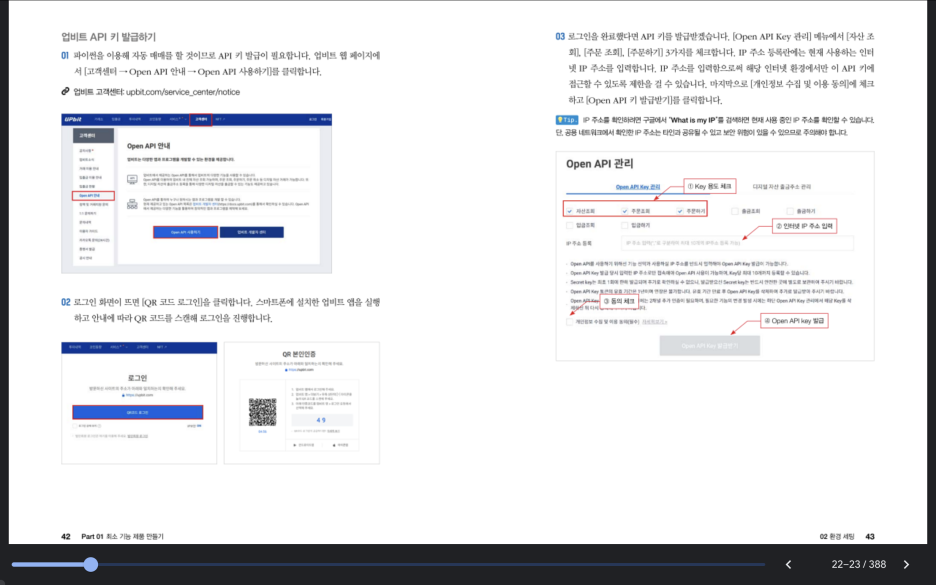Click the blue Open API 사용하기 button
This screenshot has width=936, height=585.
pos(186,232)
